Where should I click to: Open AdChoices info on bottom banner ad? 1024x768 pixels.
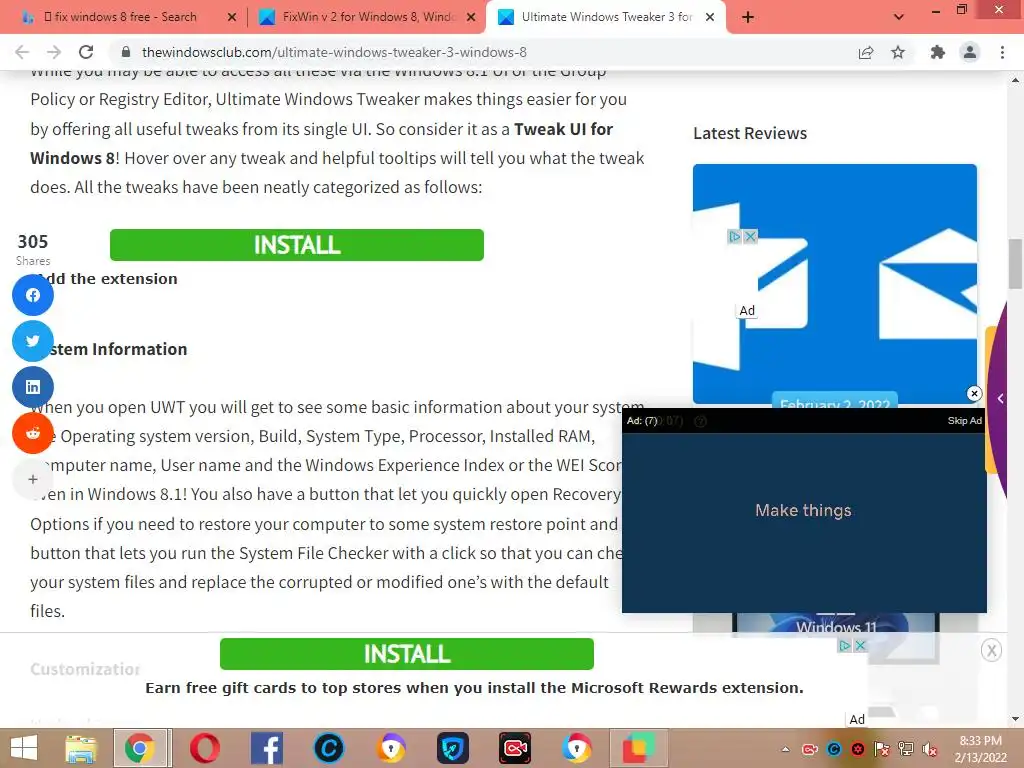(x=844, y=645)
